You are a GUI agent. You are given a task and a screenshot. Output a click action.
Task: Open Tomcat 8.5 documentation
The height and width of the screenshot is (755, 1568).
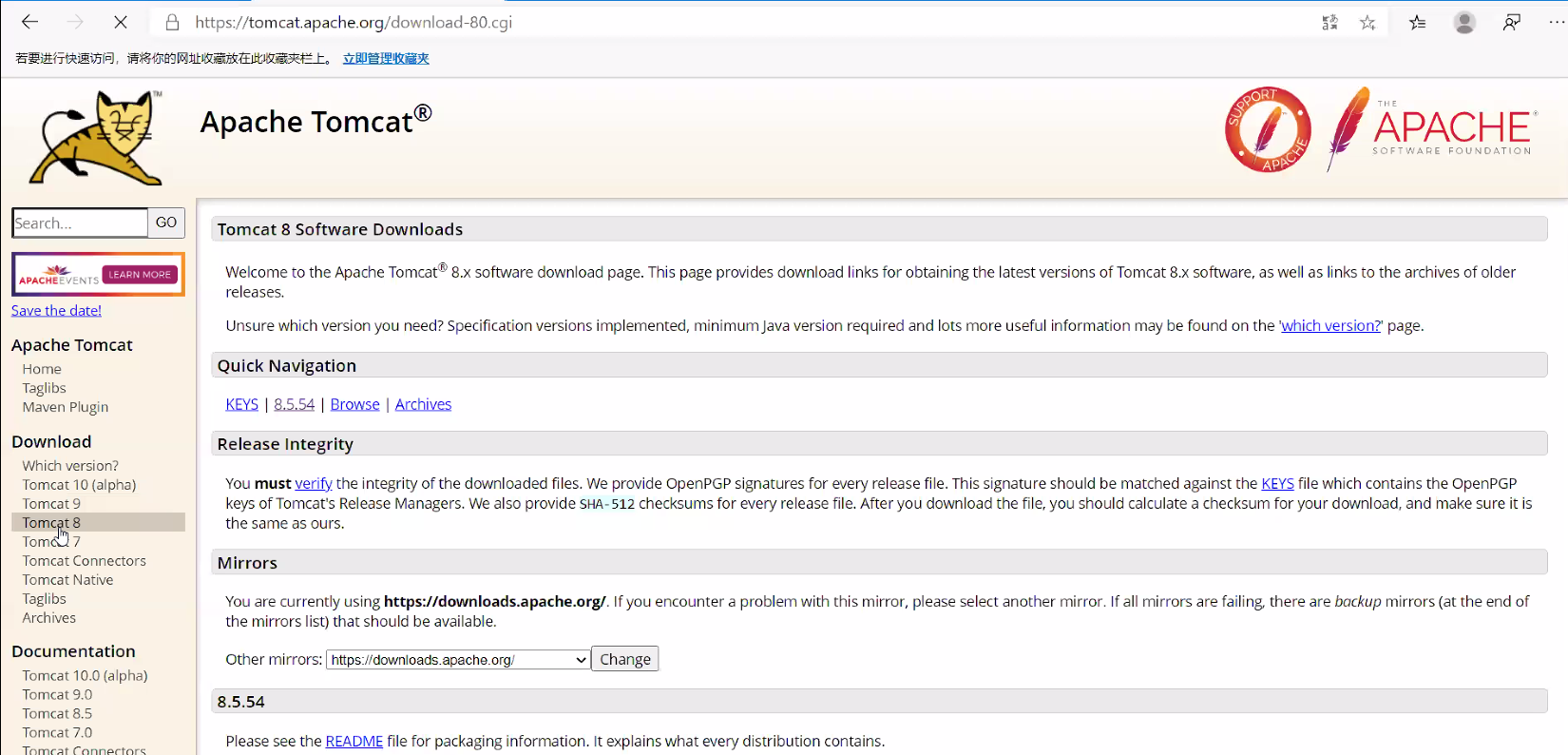tap(57, 714)
